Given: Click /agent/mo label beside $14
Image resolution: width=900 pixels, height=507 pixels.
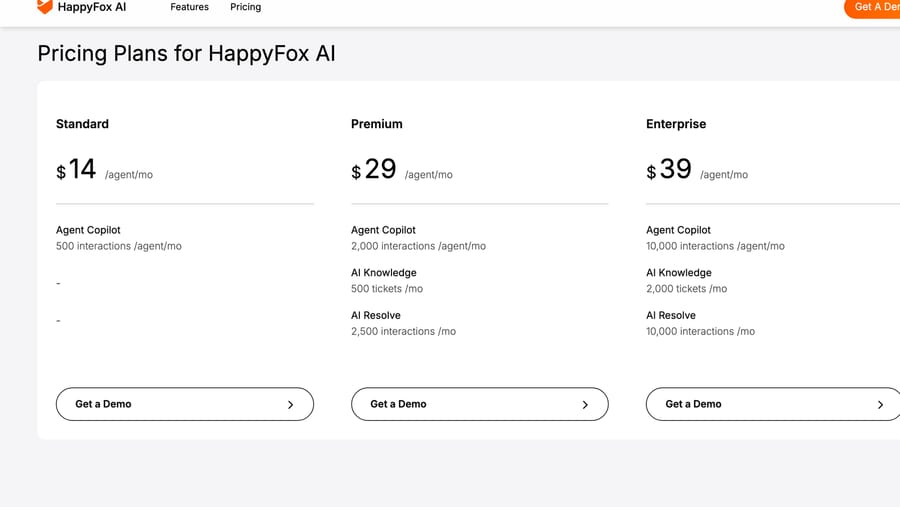Looking at the screenshot, I should [129, 175].
